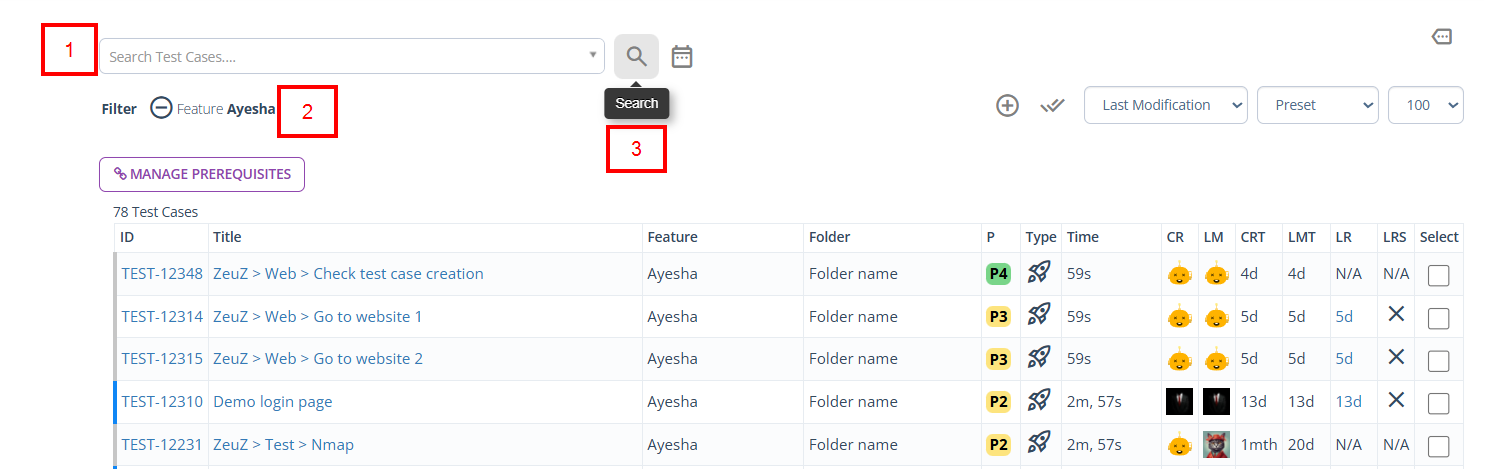1498x469 pixels.
Task: Check the Select box for TEST-12315
Action: pyautogui.click(x=1438, y=360)
